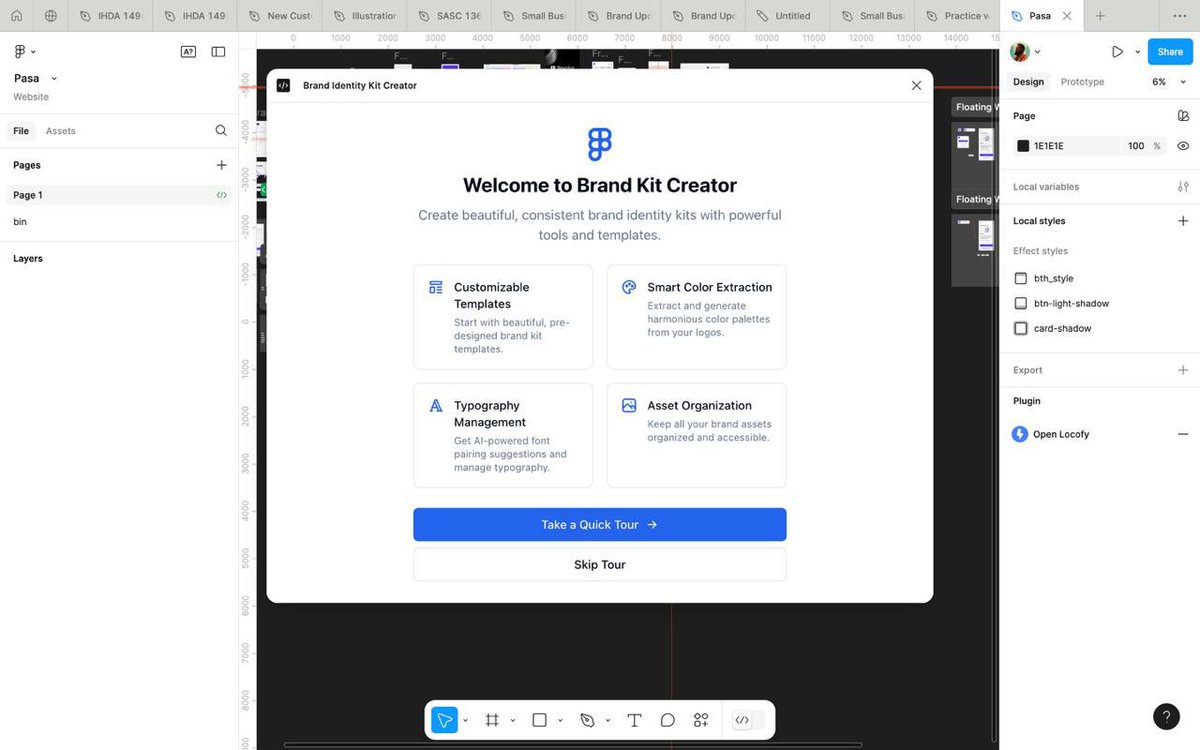Search files with the magnifier icon
Screen dimensions: 1200x750
[x=221, y=131]
